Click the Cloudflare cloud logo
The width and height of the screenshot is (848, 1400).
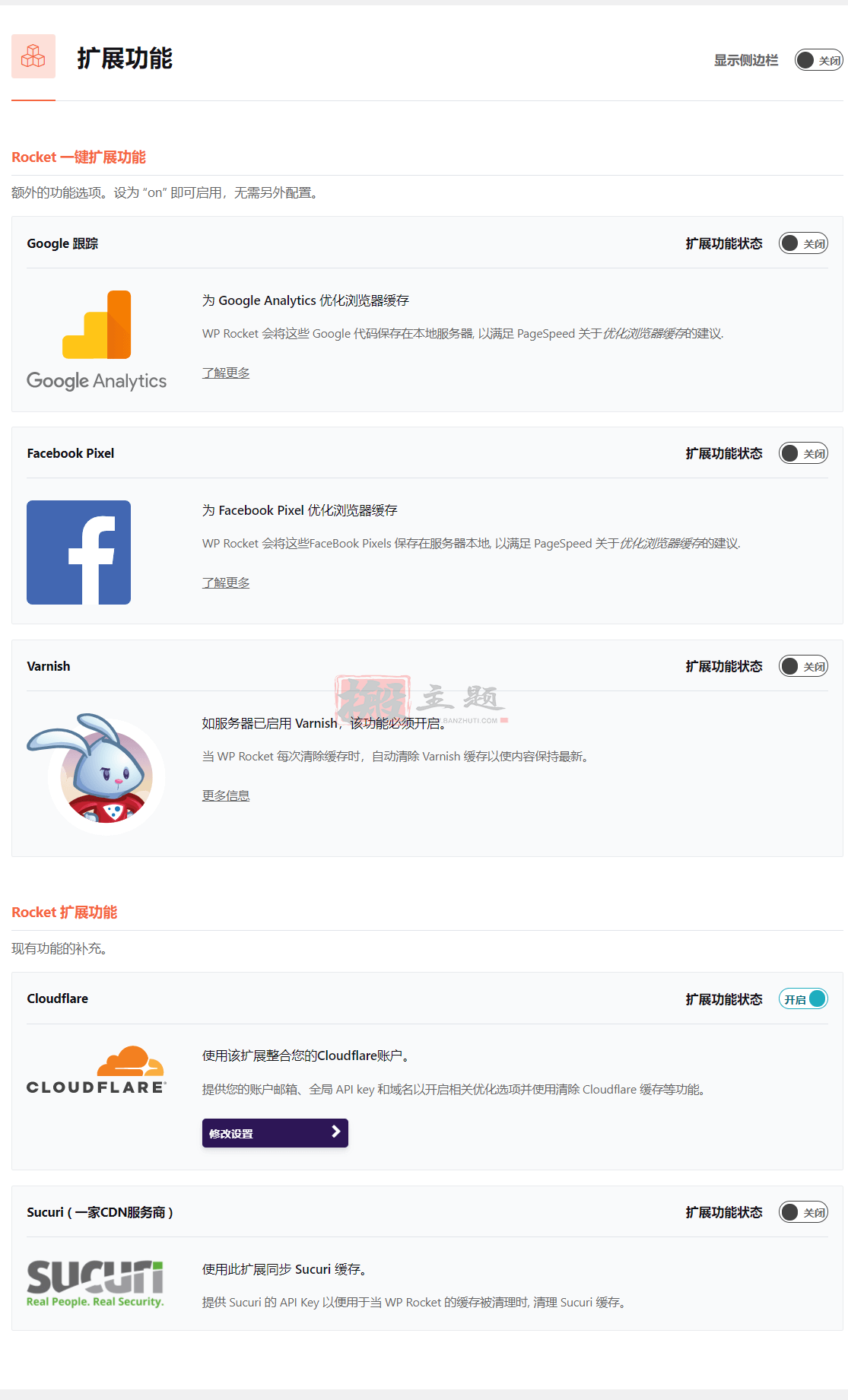click(97, 1070)
